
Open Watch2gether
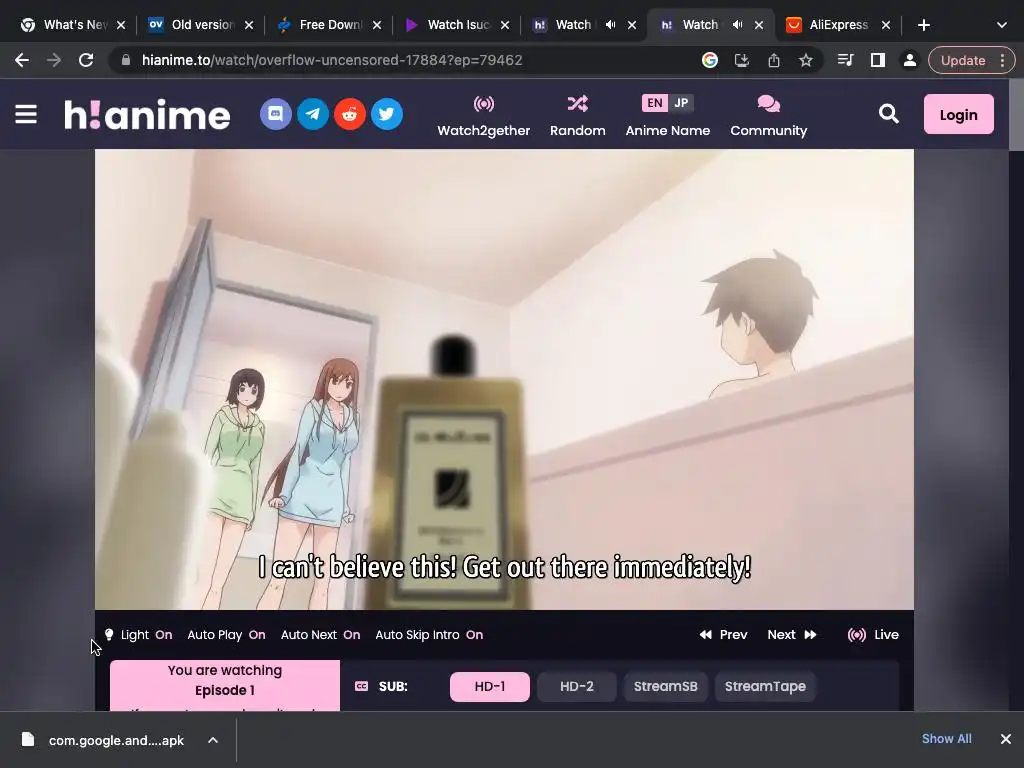point(484,116)
